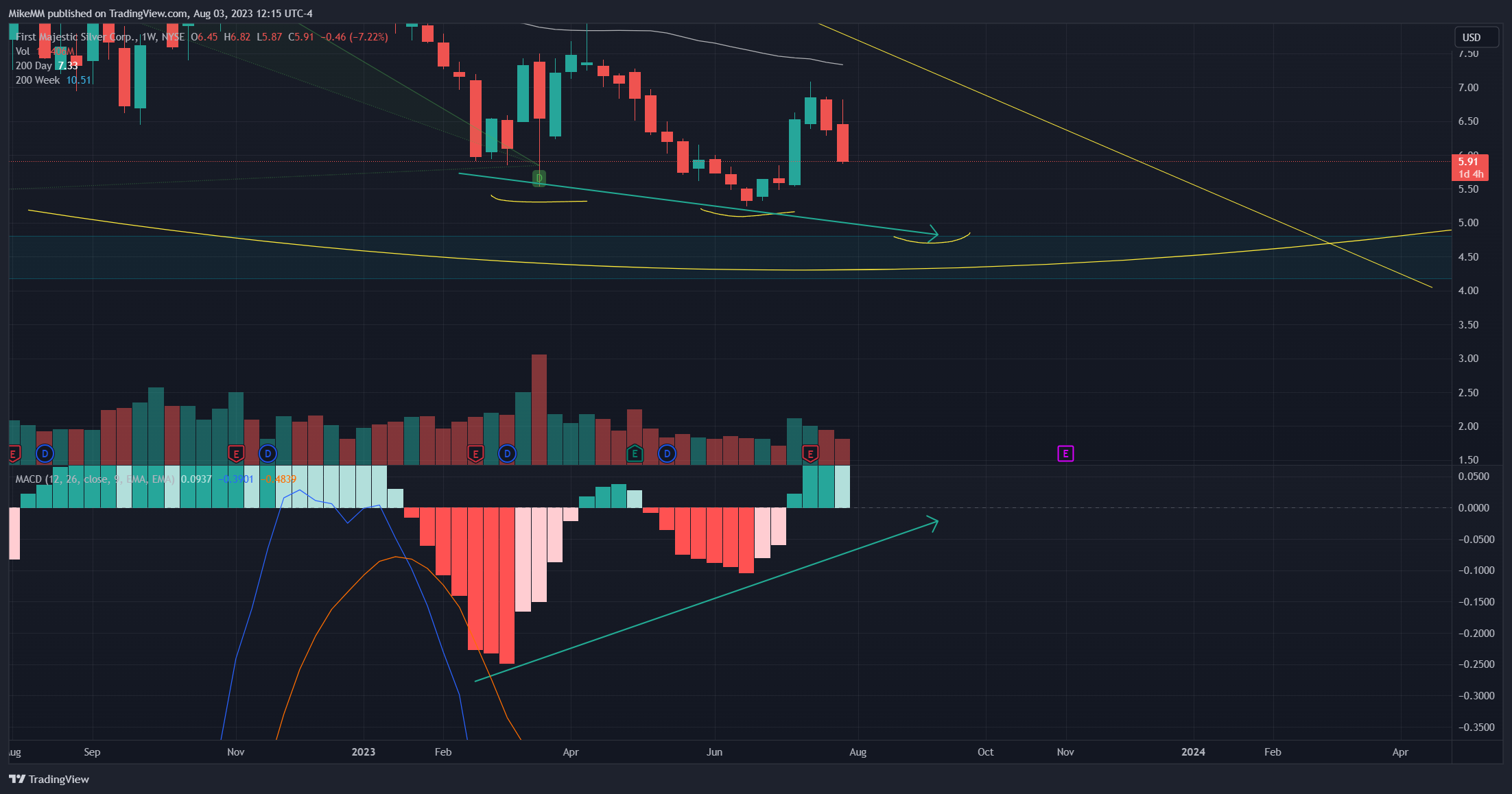
Task: Click the tallest volume bar in March
Action: [x=539, y=409]
